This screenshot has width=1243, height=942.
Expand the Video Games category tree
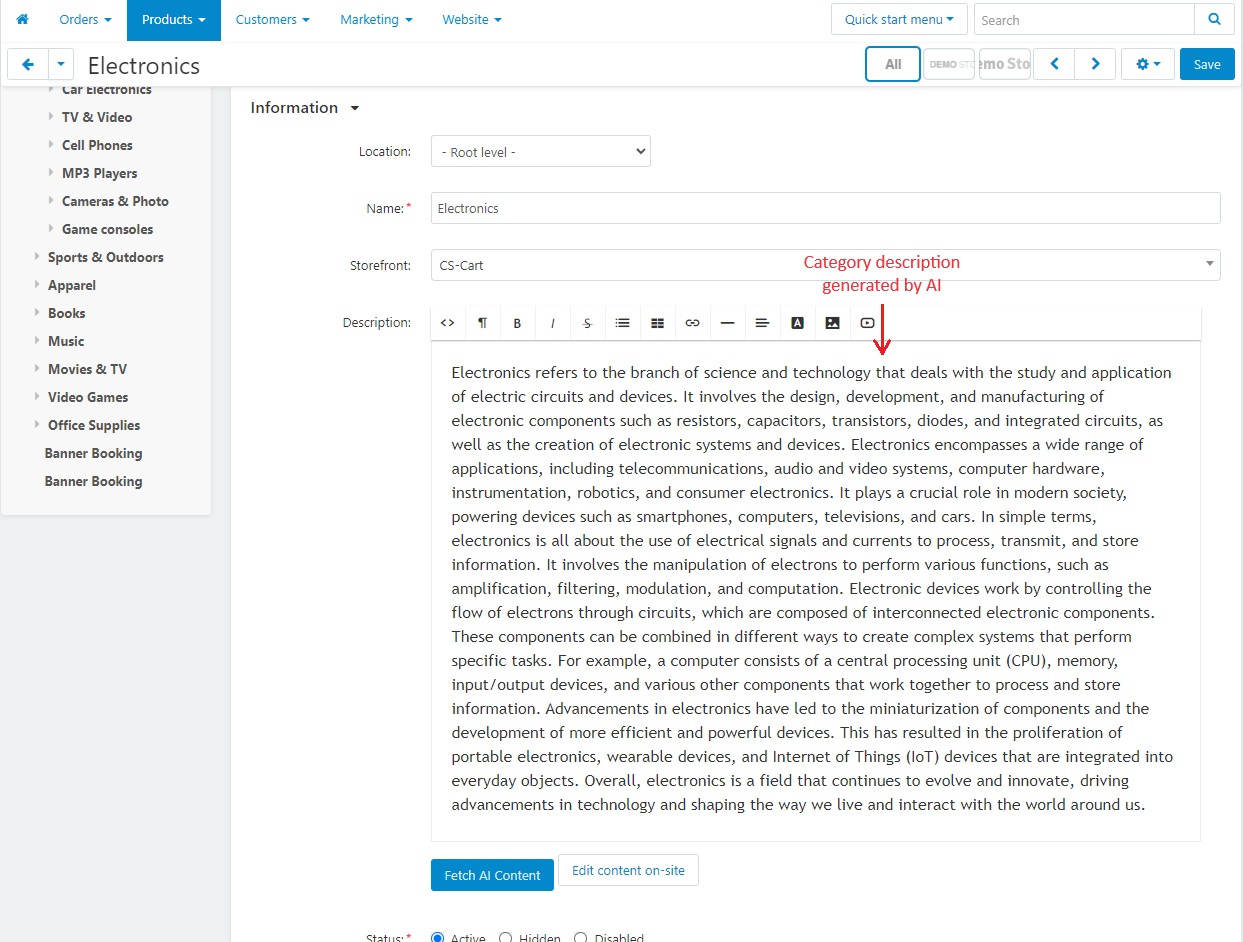coord(38,397)
